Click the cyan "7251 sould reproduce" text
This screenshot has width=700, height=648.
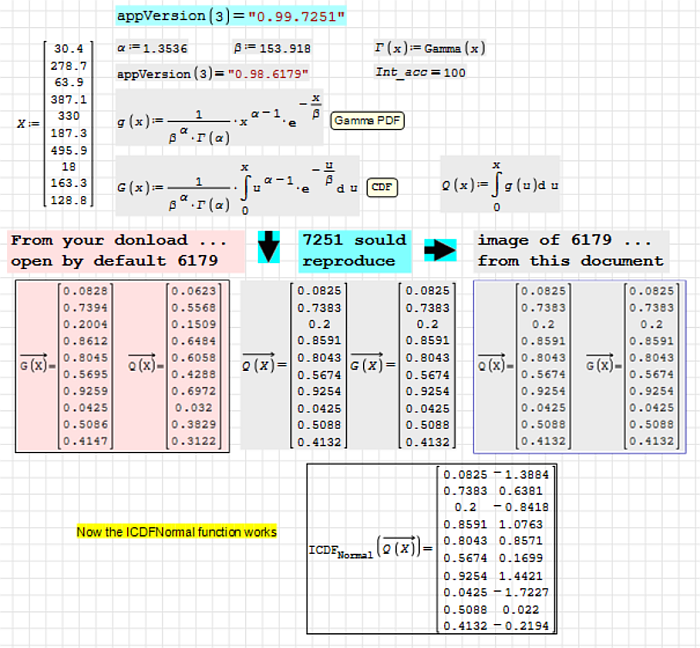pyautogui.click(x=354, y=251)
